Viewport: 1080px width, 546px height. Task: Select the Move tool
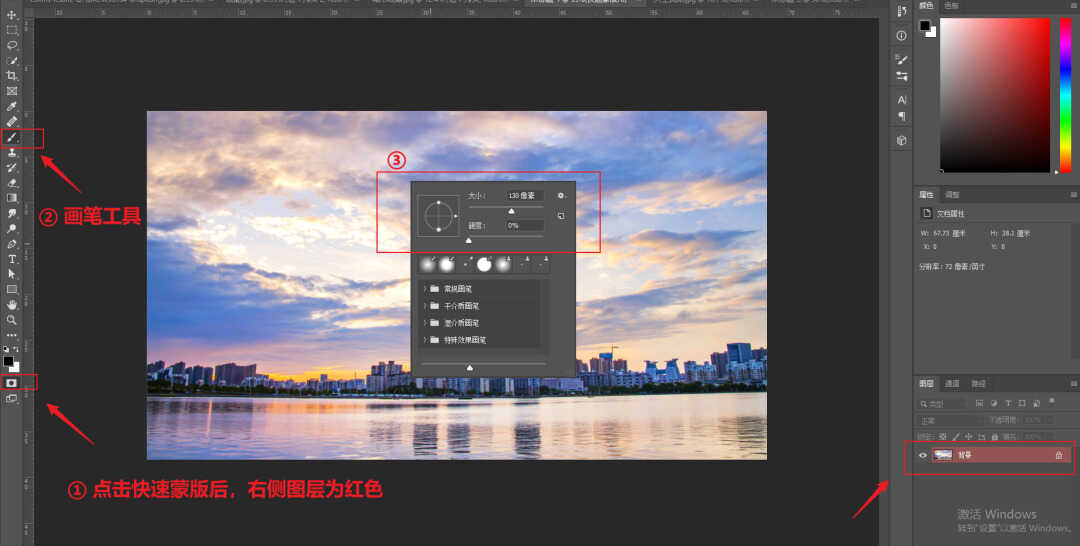pyautogui.click(x=12, y=15)
